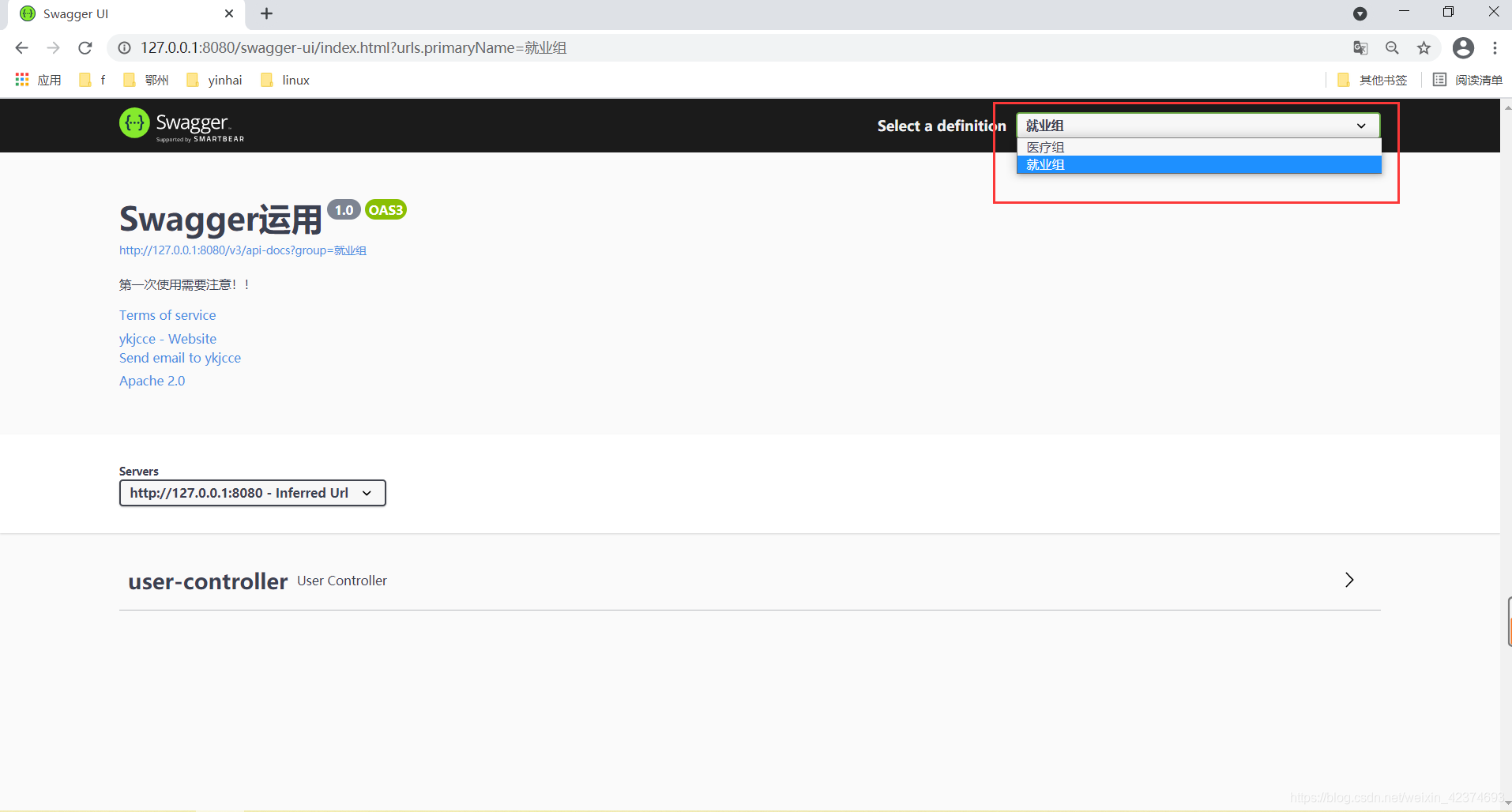Minimize the browser window
The height and width of the screenshot is (812, 1512).
(x=1404, y=12)
